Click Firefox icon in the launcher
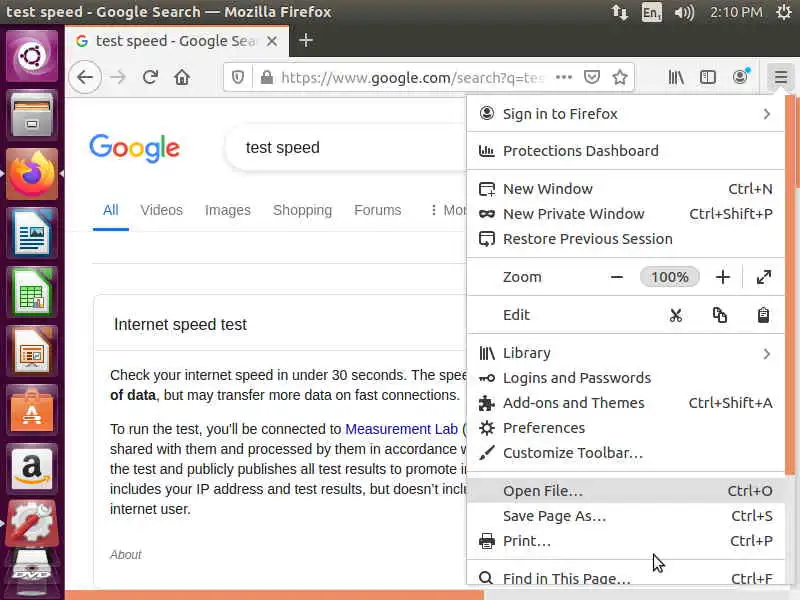Screen dimensions: 800x600 click(32, 174)
